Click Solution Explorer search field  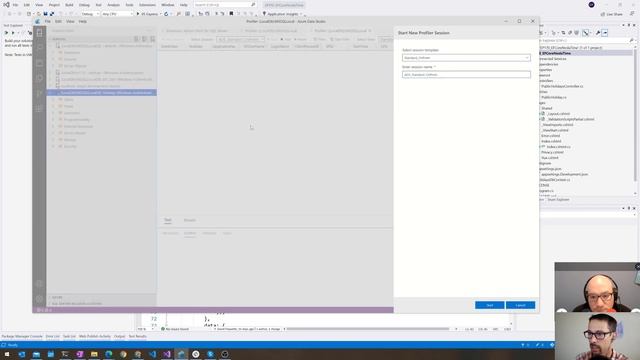pos(586,40)
